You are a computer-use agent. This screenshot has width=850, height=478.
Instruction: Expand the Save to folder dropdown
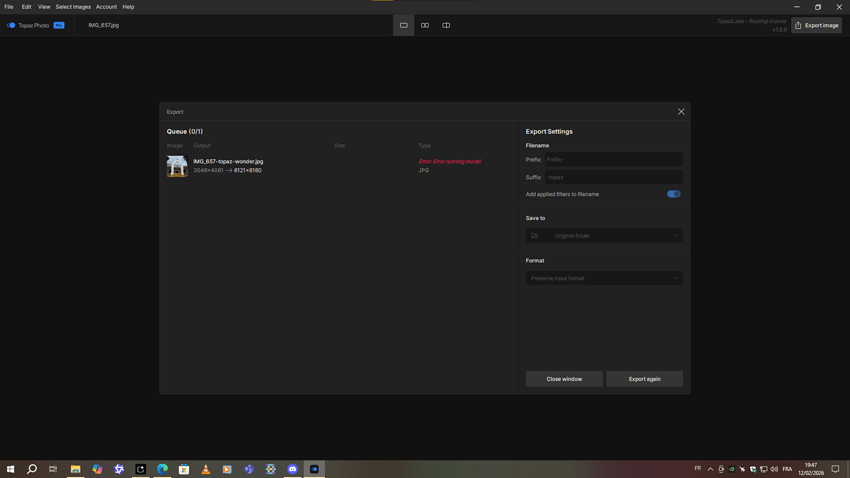(604, 236)
